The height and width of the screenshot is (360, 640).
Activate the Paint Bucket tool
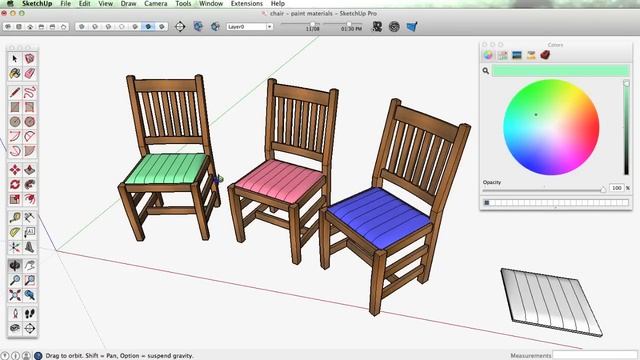pyautogui.click(x=15, y=73)
